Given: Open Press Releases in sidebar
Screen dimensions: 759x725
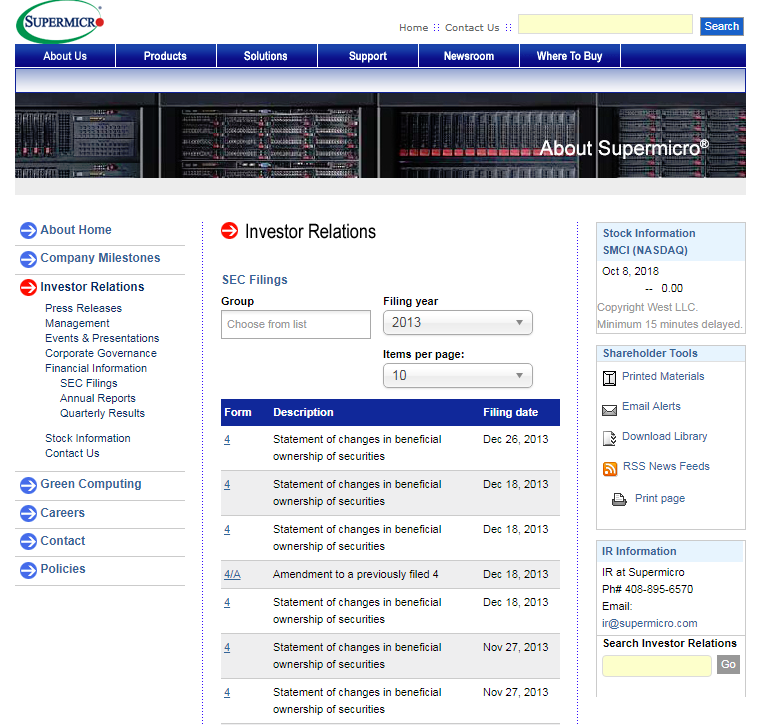Looking at the screenshot, I should pos(83,308).
